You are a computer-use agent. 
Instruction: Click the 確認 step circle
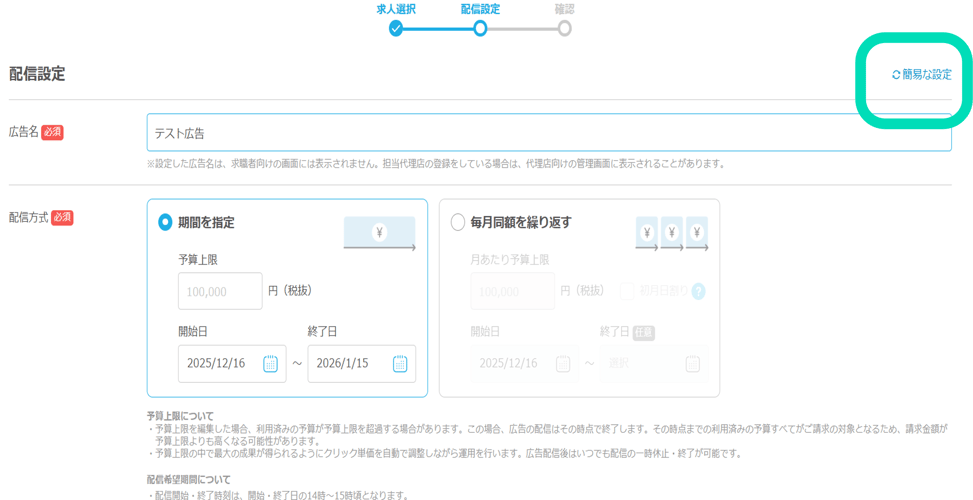(564, 29)
